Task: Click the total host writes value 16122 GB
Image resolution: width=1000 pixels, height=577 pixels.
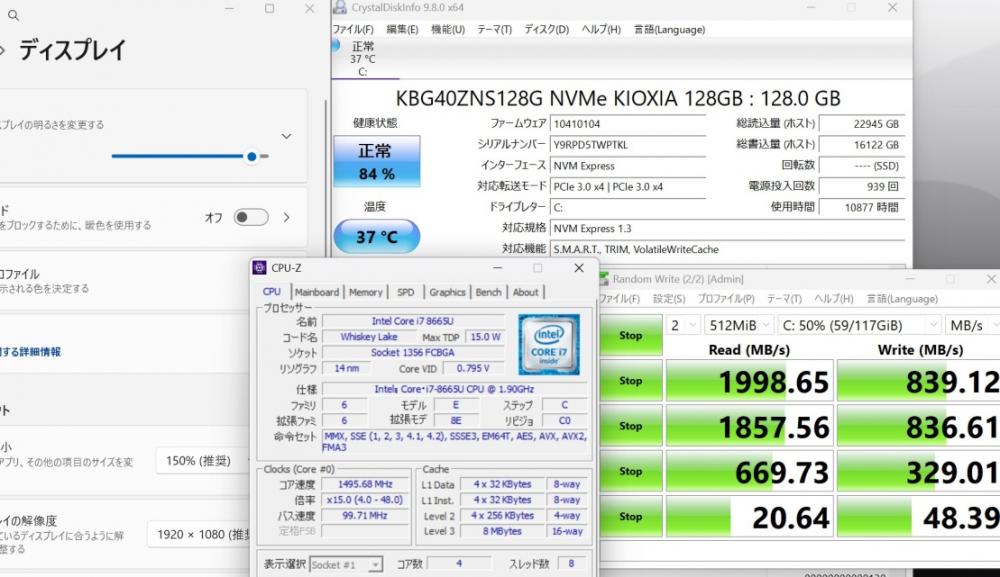Action: 862,145
